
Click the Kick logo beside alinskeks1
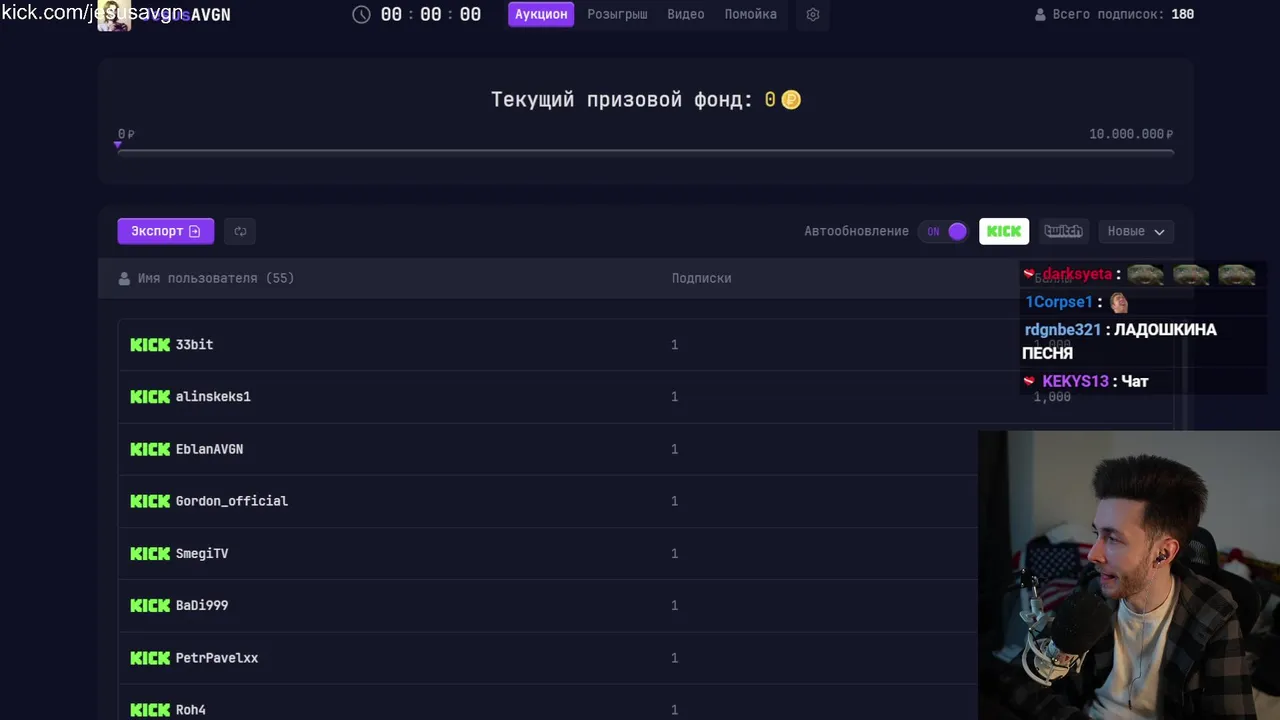point(150,397)
